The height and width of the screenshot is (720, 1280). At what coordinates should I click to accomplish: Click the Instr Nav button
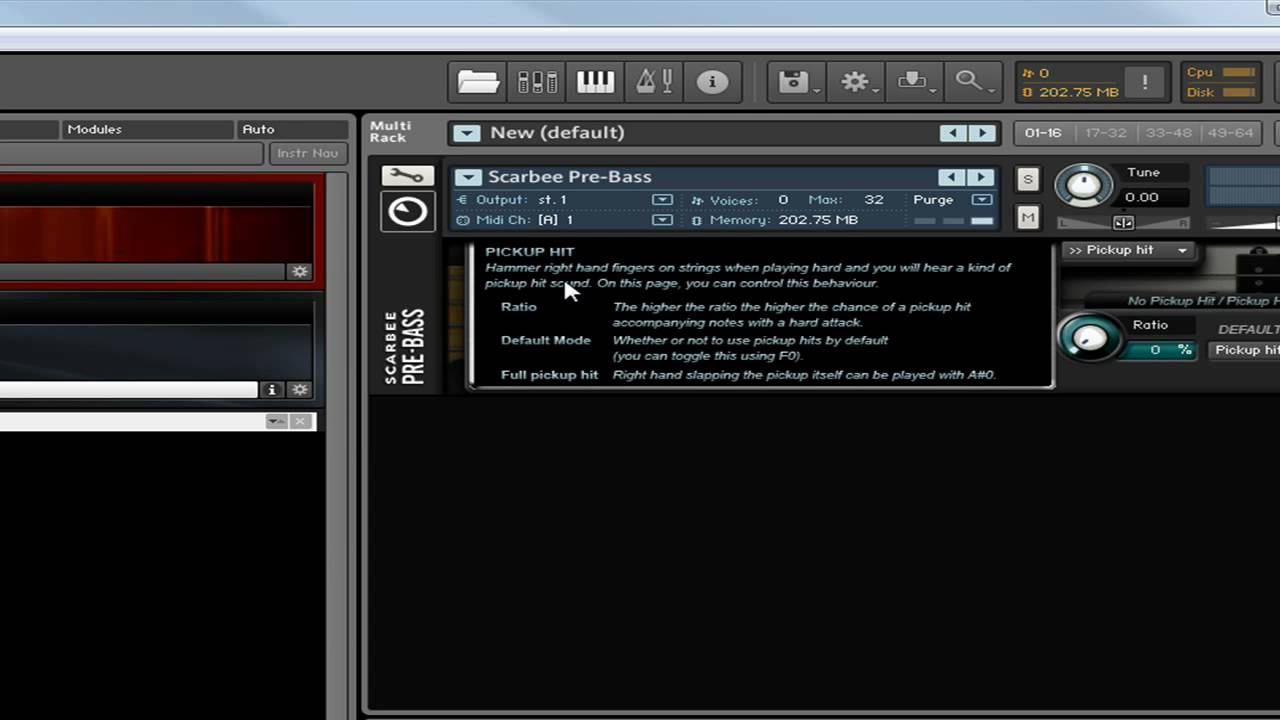pos(307,153)
